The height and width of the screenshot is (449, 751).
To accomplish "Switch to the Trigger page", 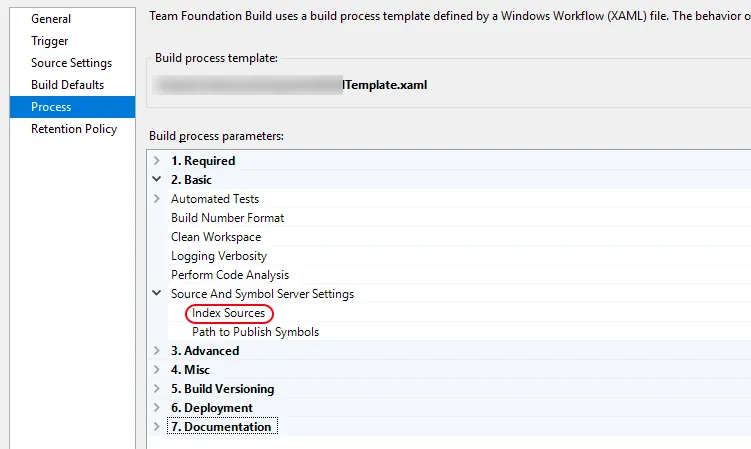I will point(50,41).
